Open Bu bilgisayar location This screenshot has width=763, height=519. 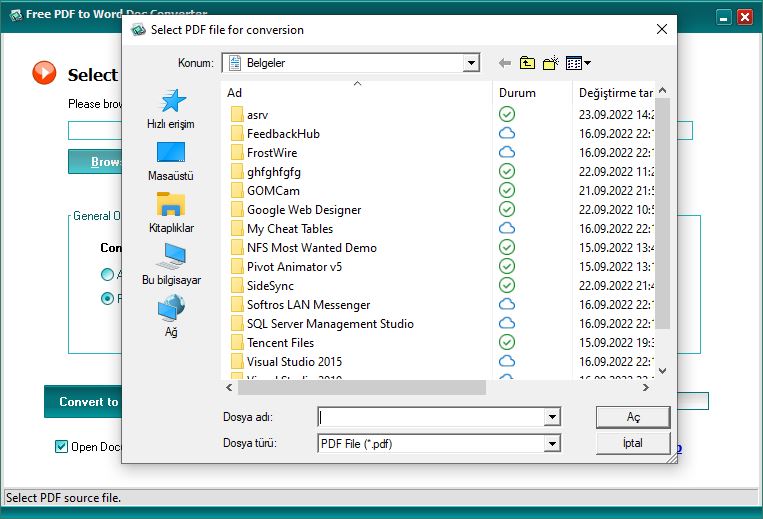(171, 264)
